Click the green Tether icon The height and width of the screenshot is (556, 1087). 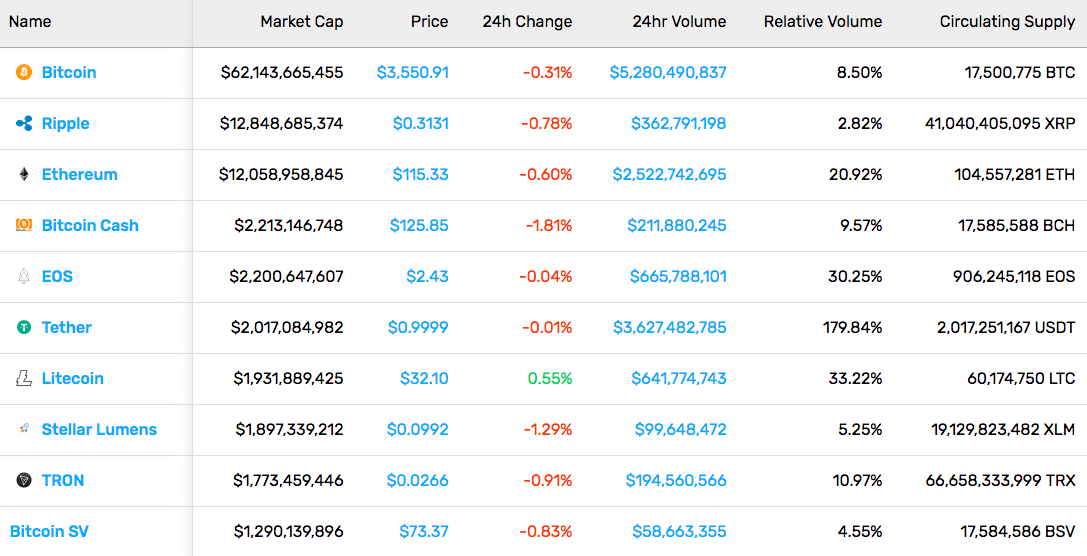24,327
